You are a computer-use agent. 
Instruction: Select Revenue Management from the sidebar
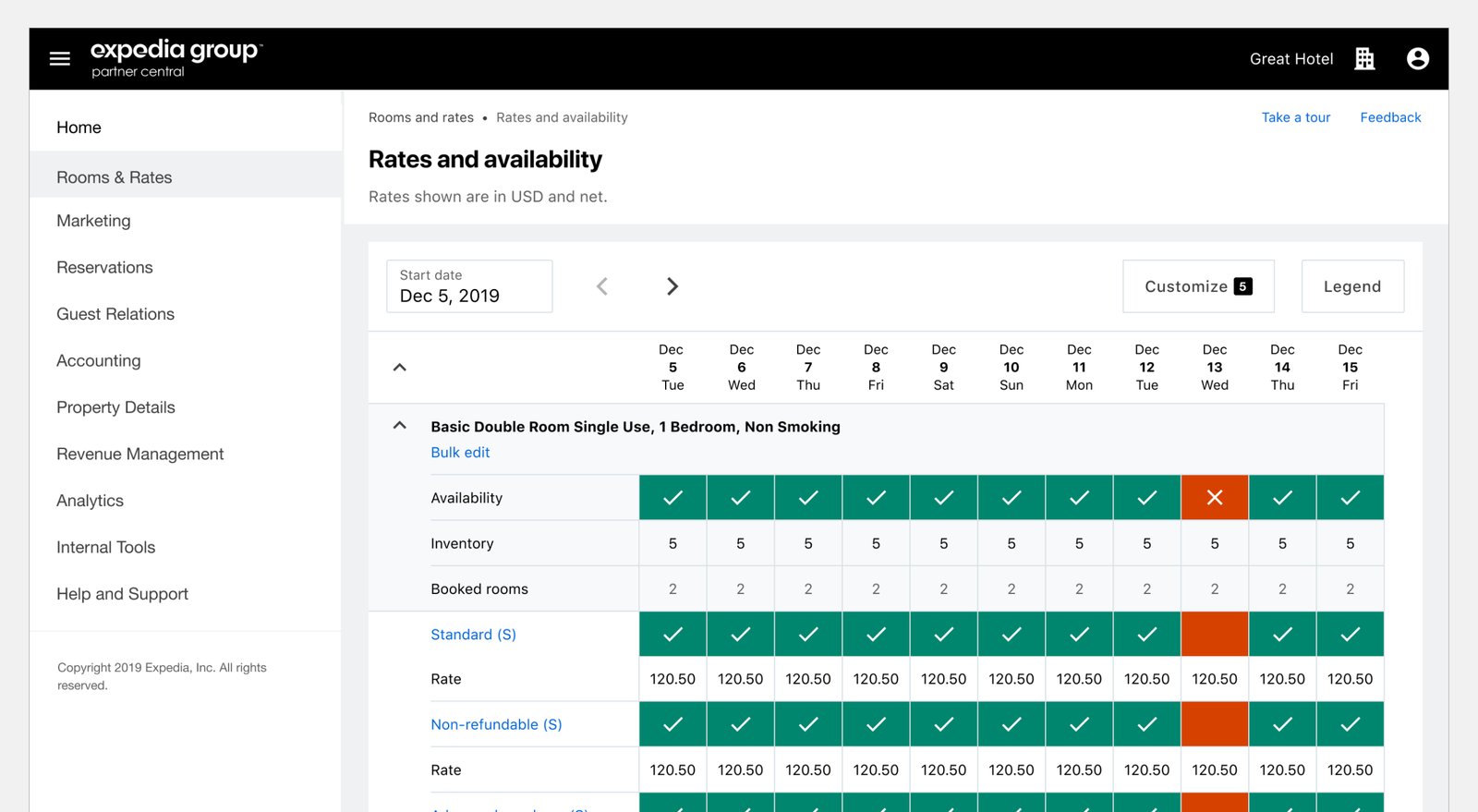(x=139, y=454)
